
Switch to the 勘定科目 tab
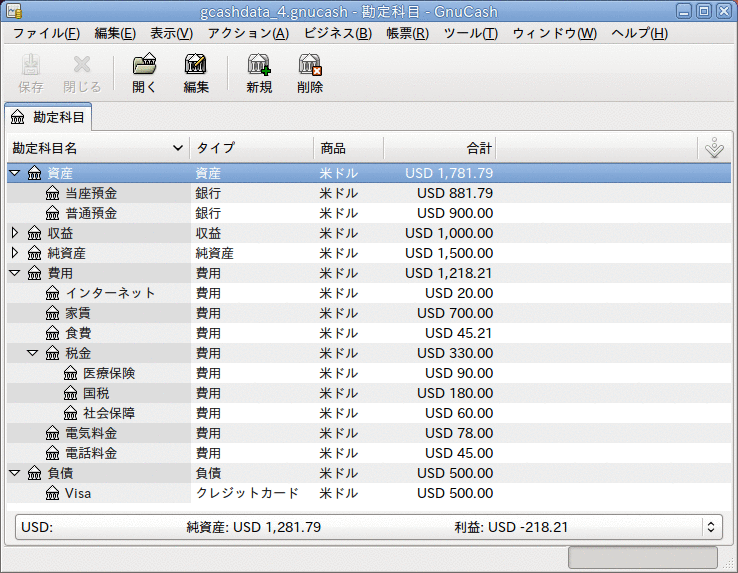[48, 117]
